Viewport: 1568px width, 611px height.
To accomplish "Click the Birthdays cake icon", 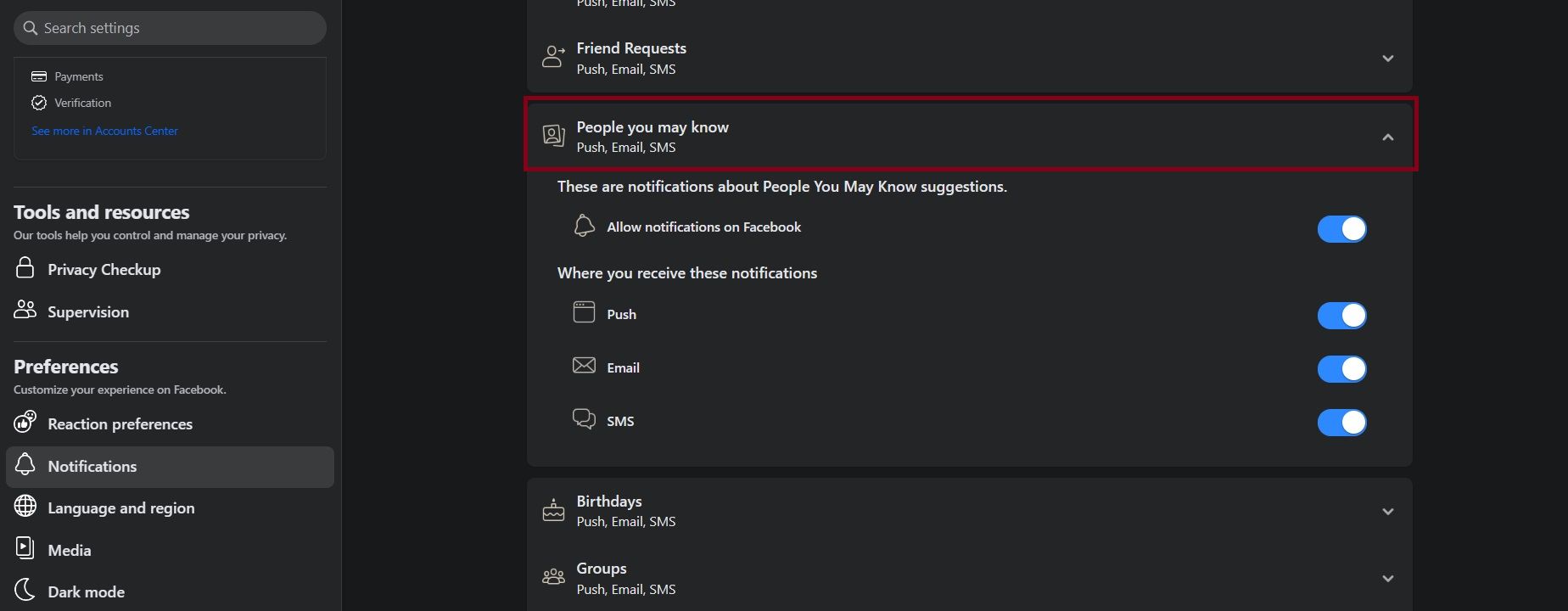I will point(554,509).
